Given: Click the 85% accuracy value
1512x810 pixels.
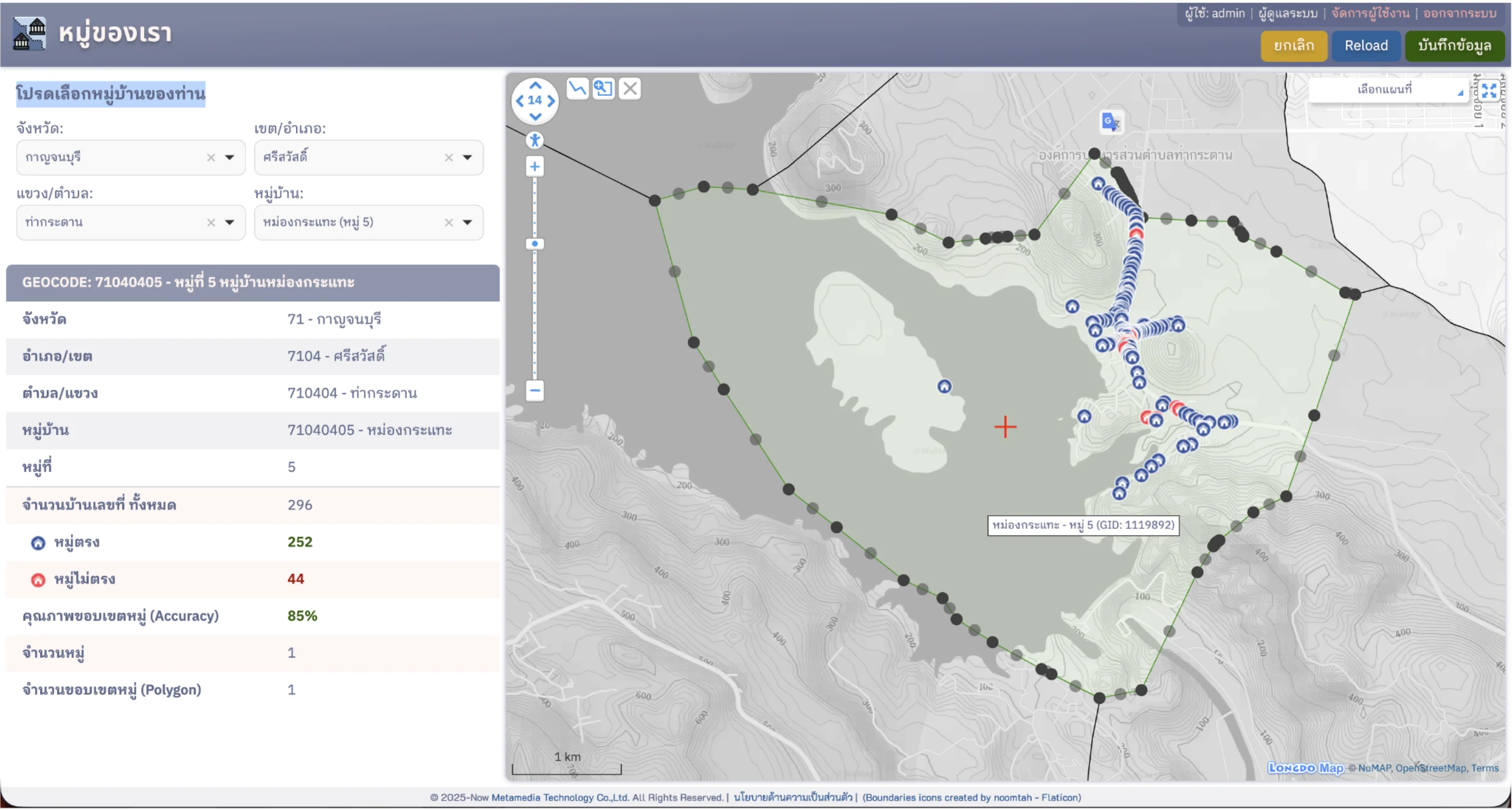Looking at the screenshot, I should 303,616.
